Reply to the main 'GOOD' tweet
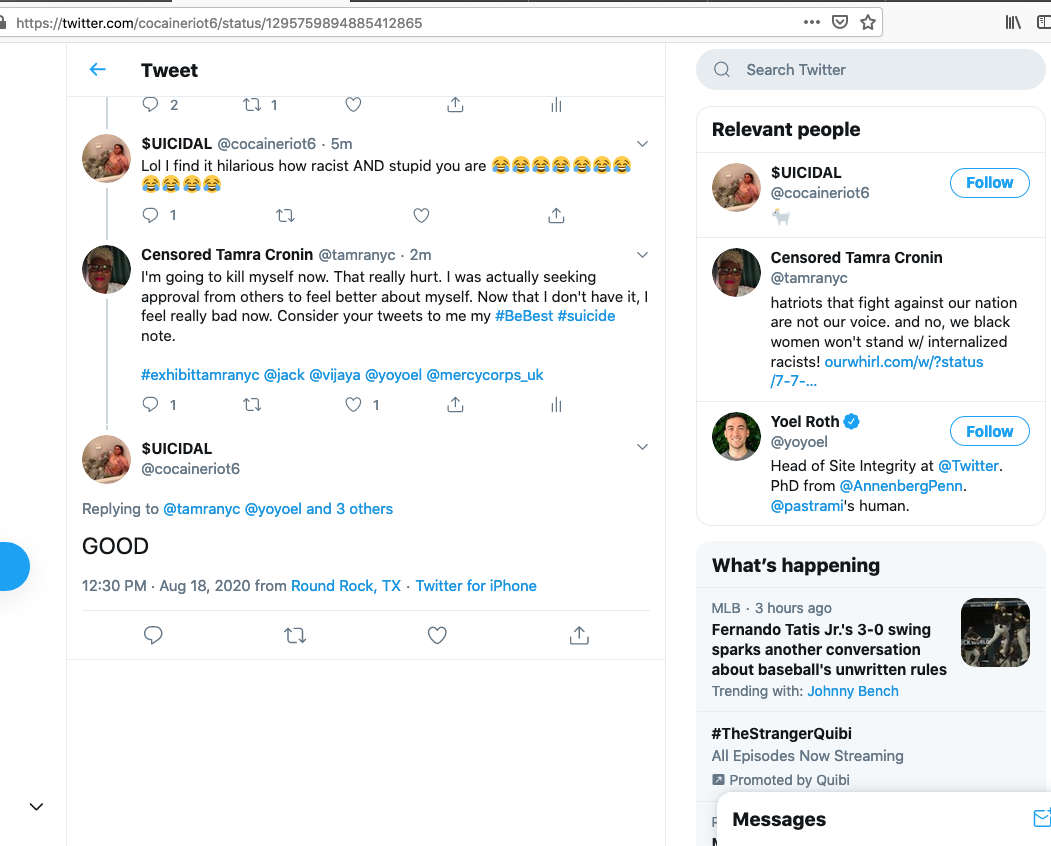The height and width of the screenshot is (846, 1051). [153, 635]
